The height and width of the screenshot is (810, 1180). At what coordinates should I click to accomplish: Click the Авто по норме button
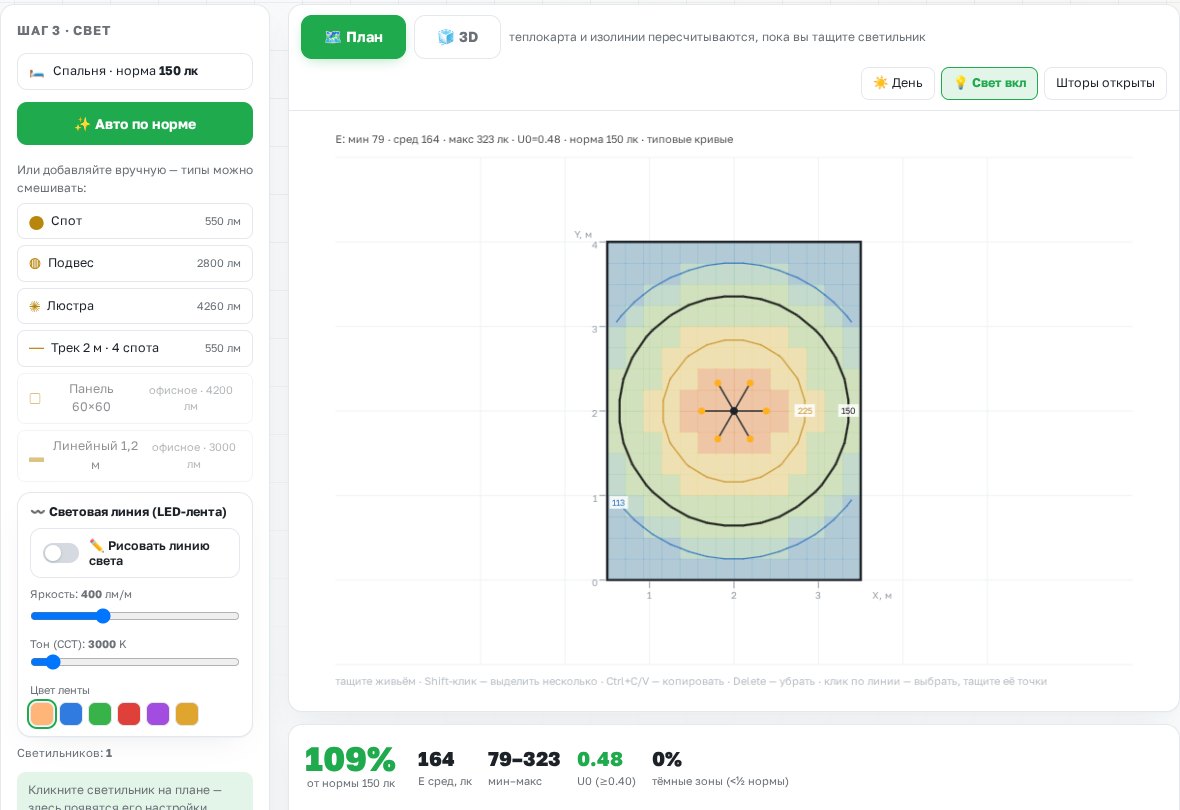[x=135, y=123]
